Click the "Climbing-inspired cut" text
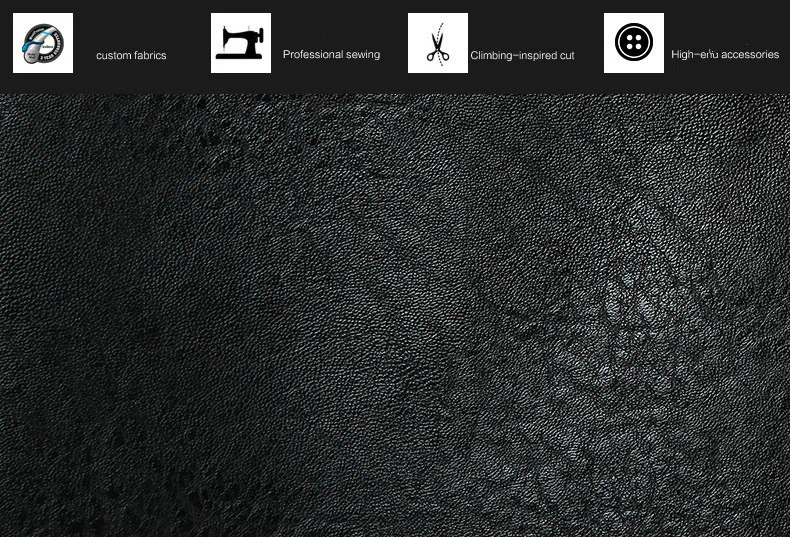Screen dimensions: 790x537 coord(522,55)
